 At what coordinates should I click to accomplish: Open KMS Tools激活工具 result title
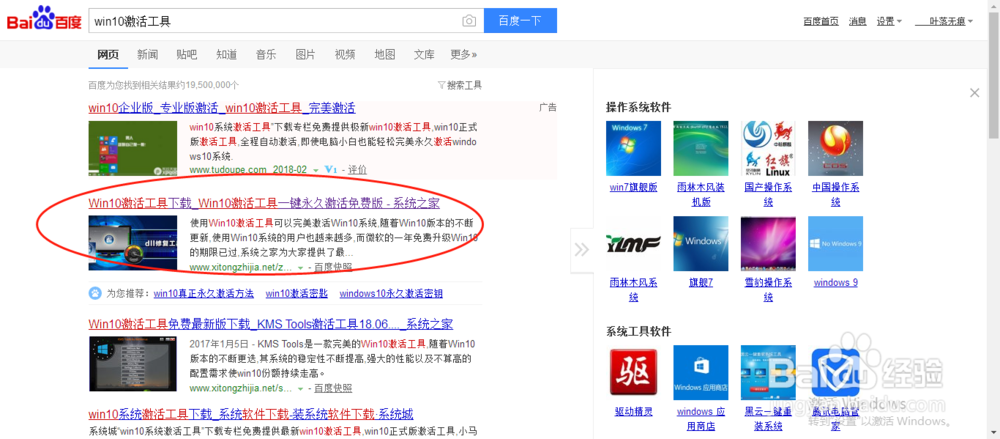[271, 324]
